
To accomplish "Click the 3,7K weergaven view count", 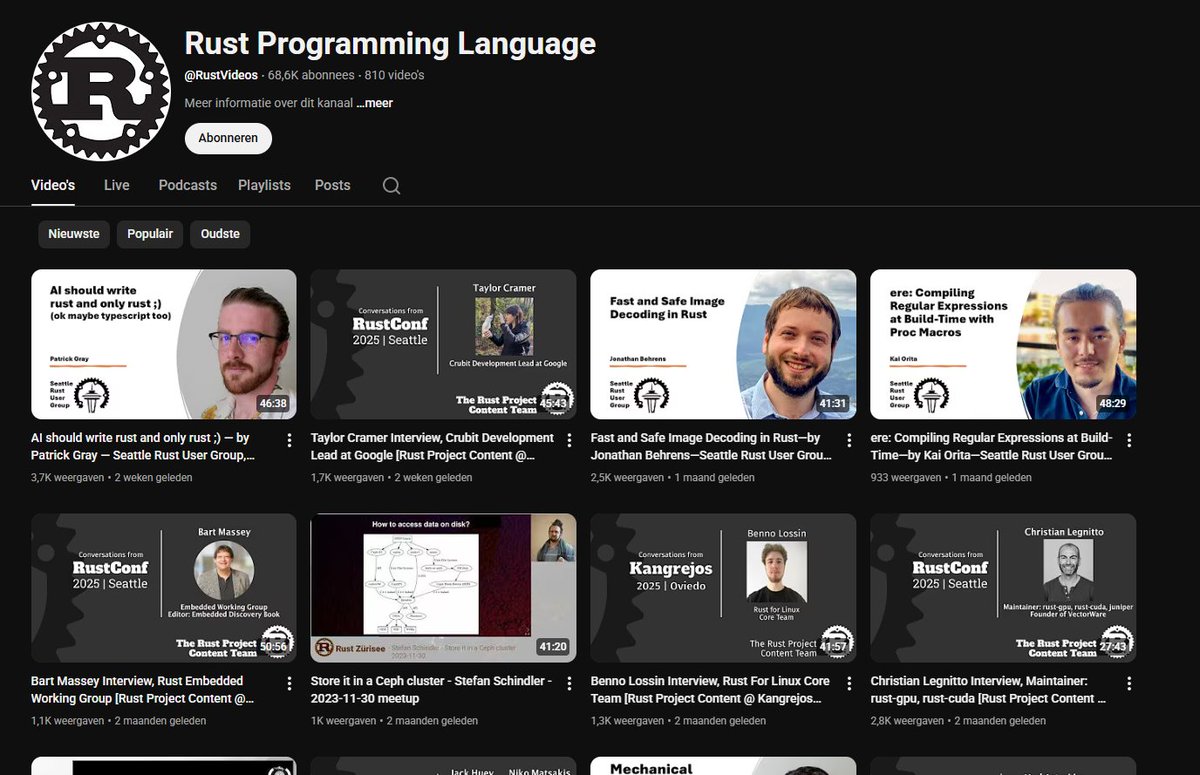I will 68,478.
